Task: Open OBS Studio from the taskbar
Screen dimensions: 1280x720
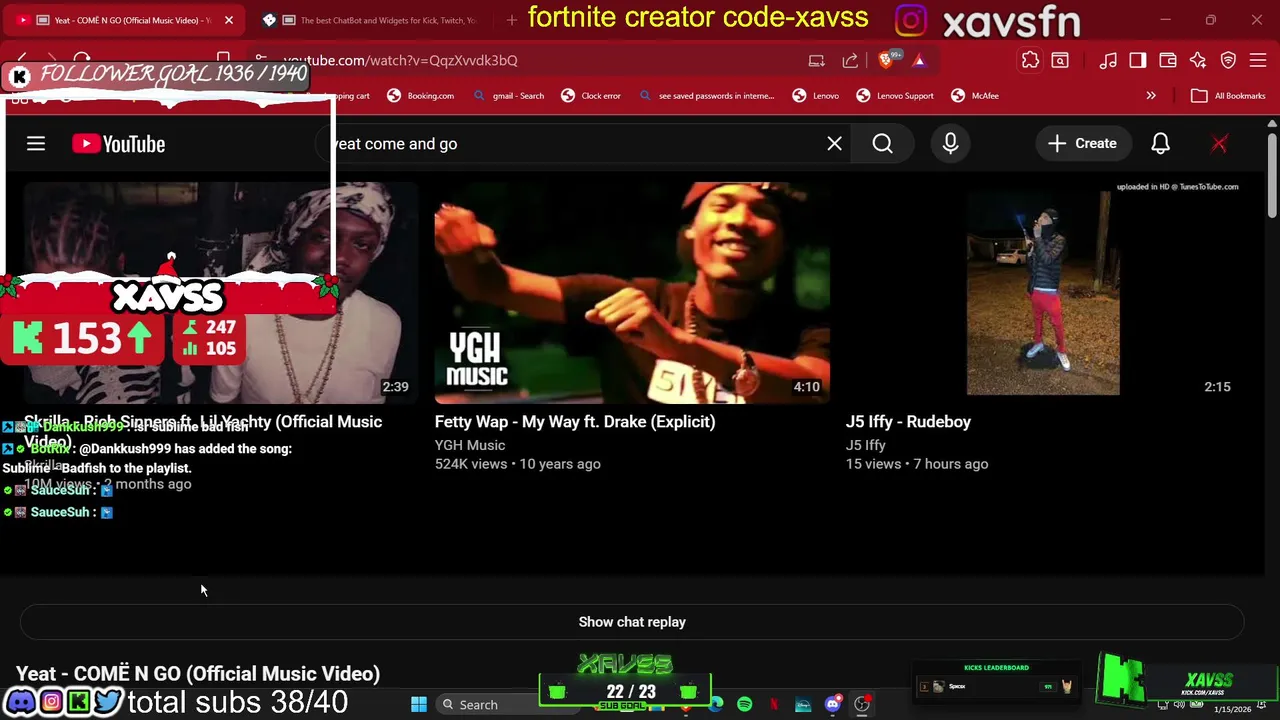Action: [x=862, y=705]
